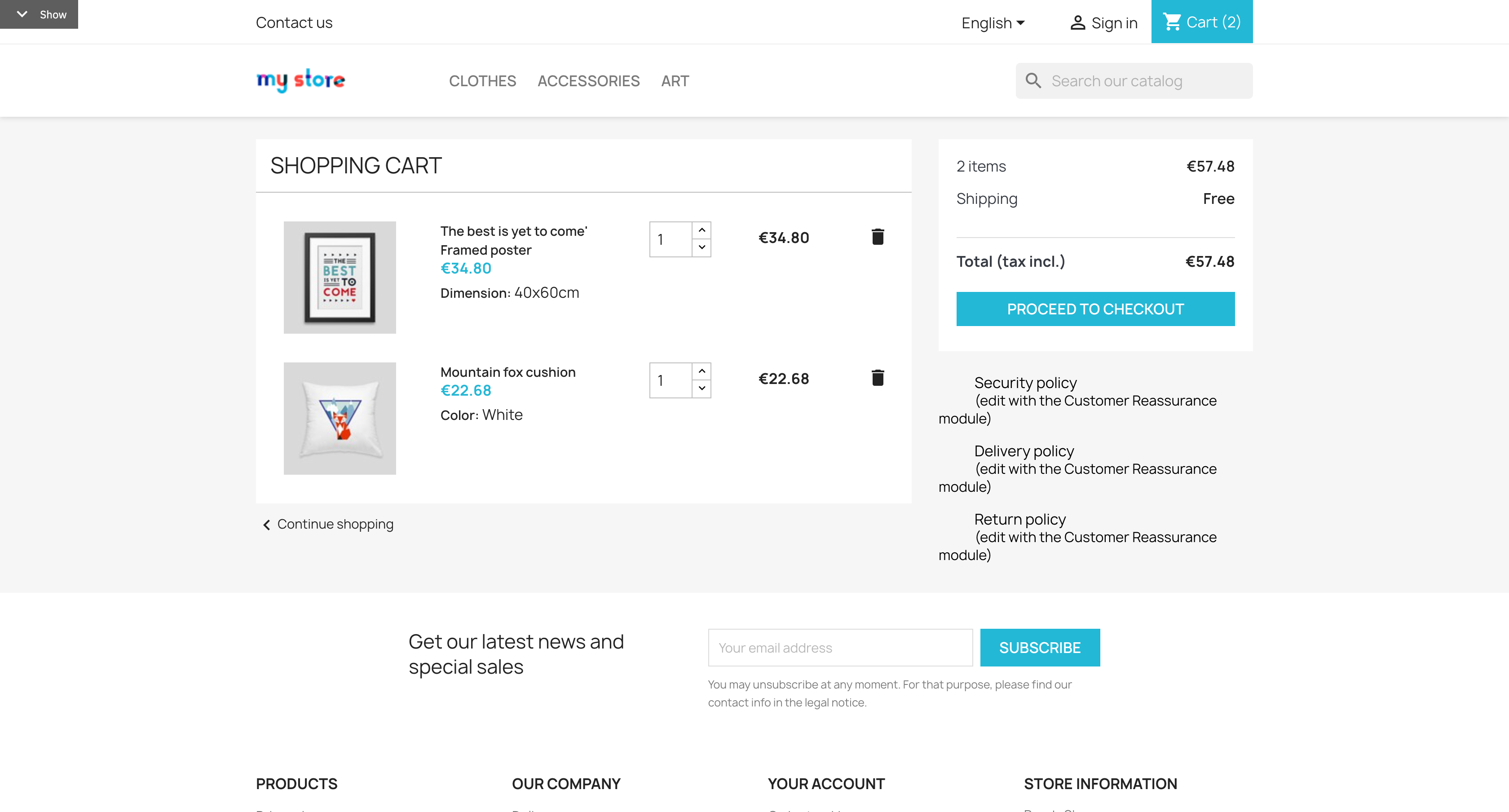Click the newsletter email address field
Viewport: 1509px width, 812px height.
point(839,647)
